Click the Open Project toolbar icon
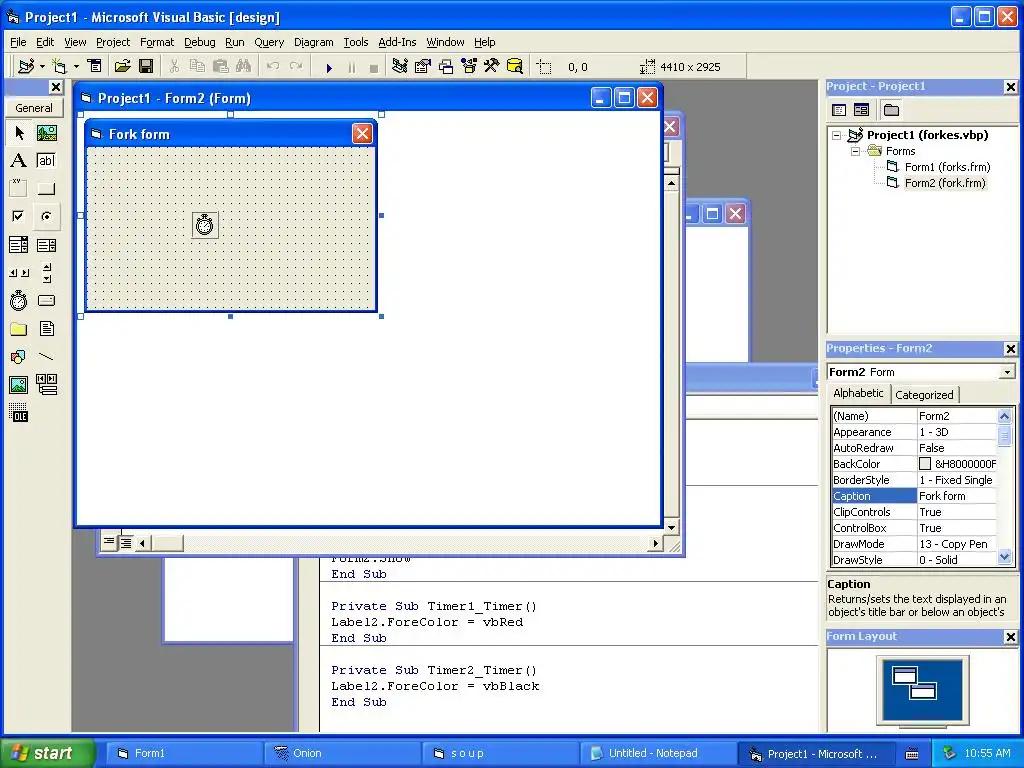Viewport: 1024px width, 768px height. [x=123, y=67]
